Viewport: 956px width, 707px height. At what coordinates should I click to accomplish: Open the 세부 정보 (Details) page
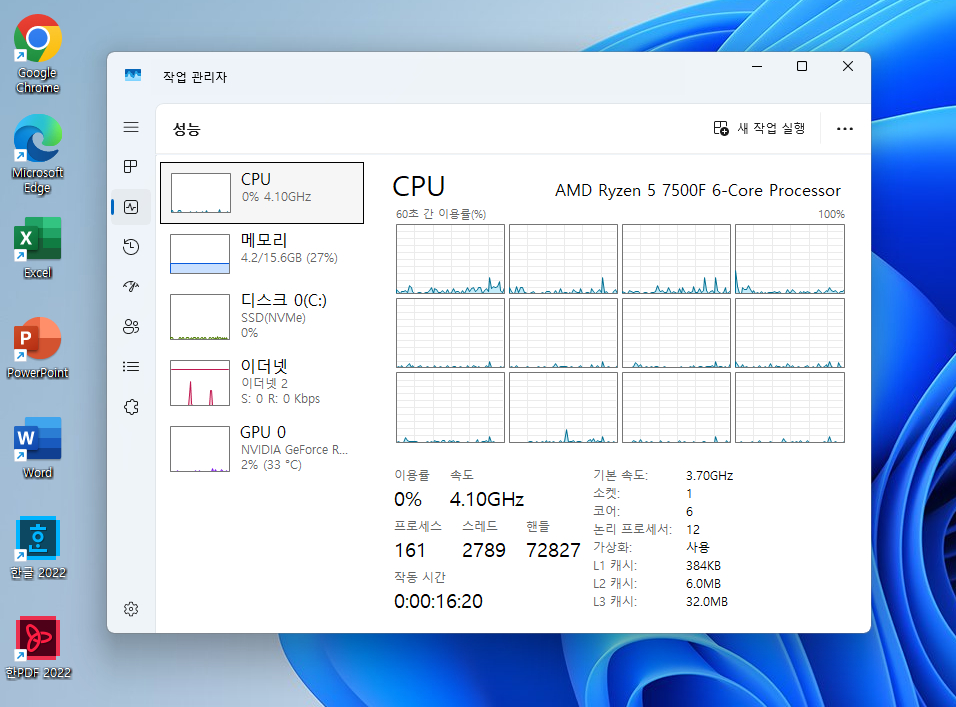point(131,367)
